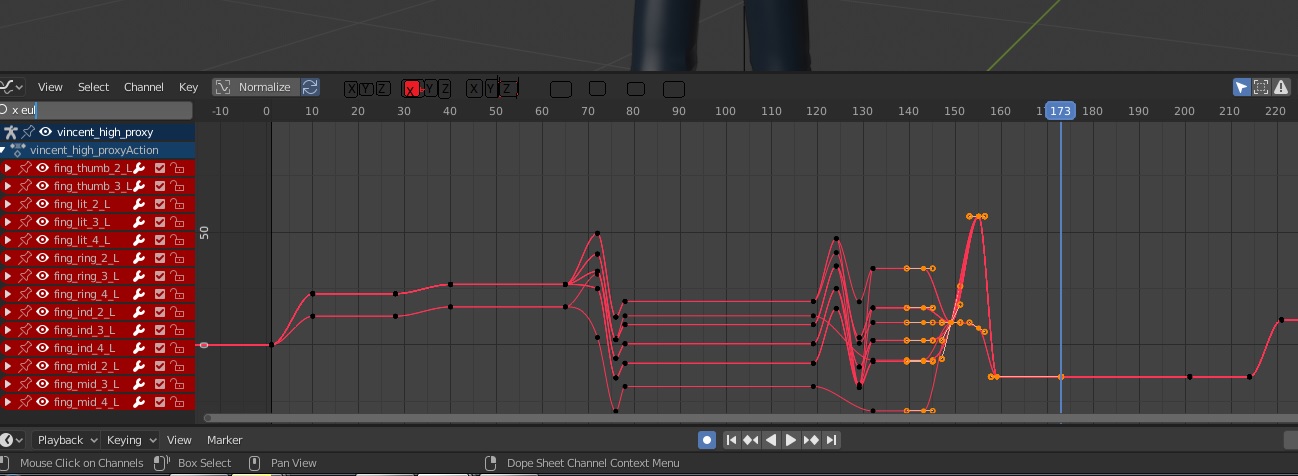Image resolution: width=1298 pixels, height=476 pixels.
Task: Lock the fing_ind_2_L channel
Action: [x=178, y=312]
